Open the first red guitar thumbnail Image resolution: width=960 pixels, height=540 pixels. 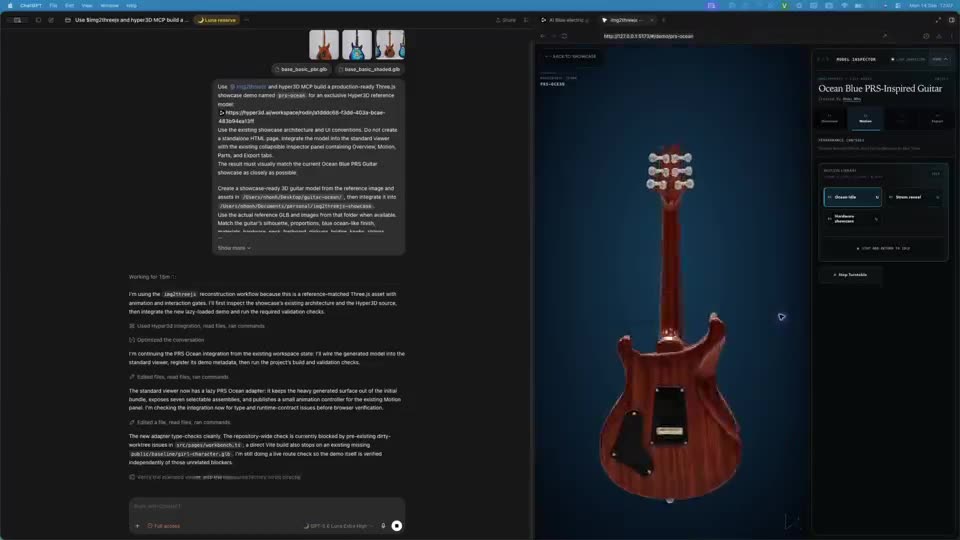coord(324,45)
